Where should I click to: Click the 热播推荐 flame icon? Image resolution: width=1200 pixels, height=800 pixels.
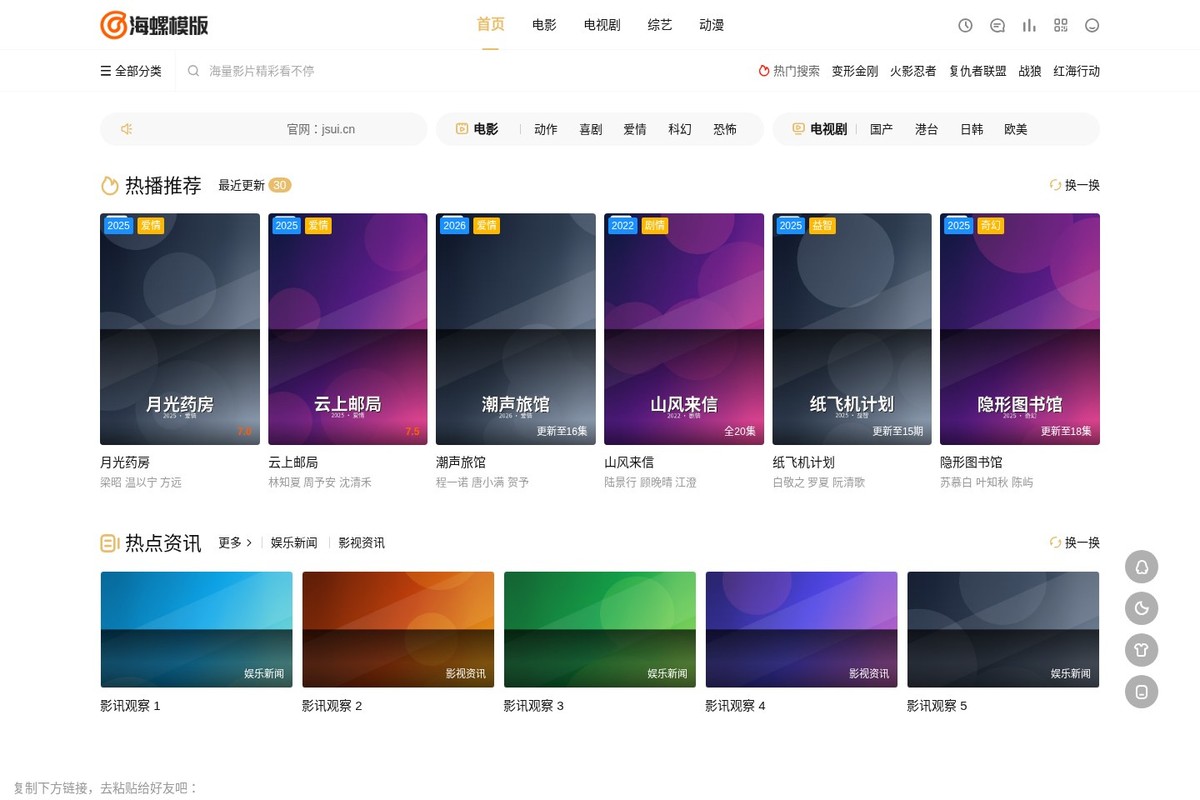pos(110,185)
